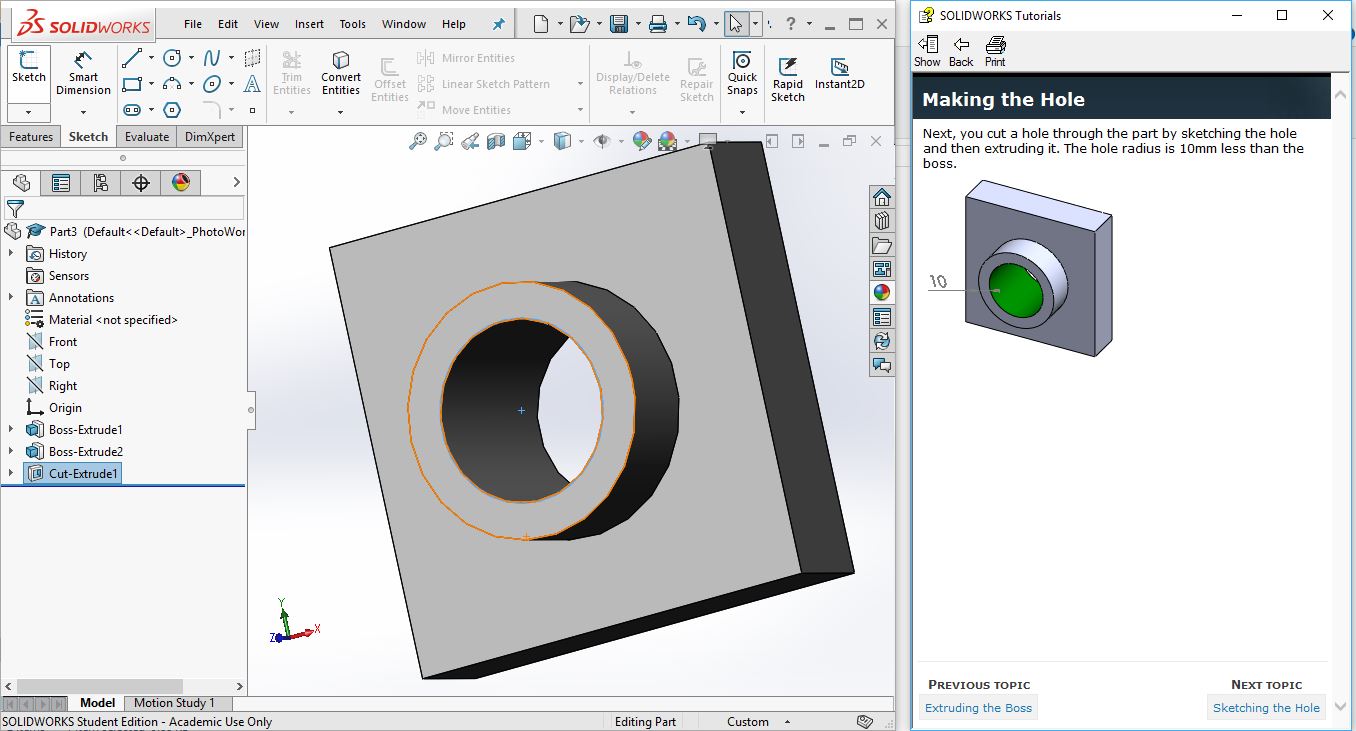Open the Quick Snaps dropdown arrow
The image size is (1356, 731).
(x=742, y=112)
